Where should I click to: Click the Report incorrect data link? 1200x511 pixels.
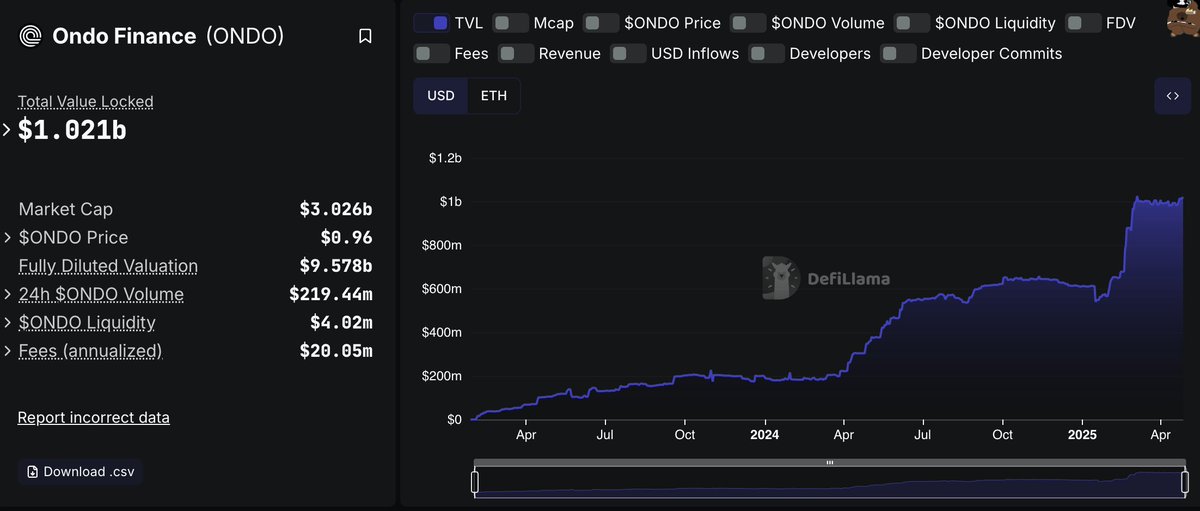[x=94, y=417]
